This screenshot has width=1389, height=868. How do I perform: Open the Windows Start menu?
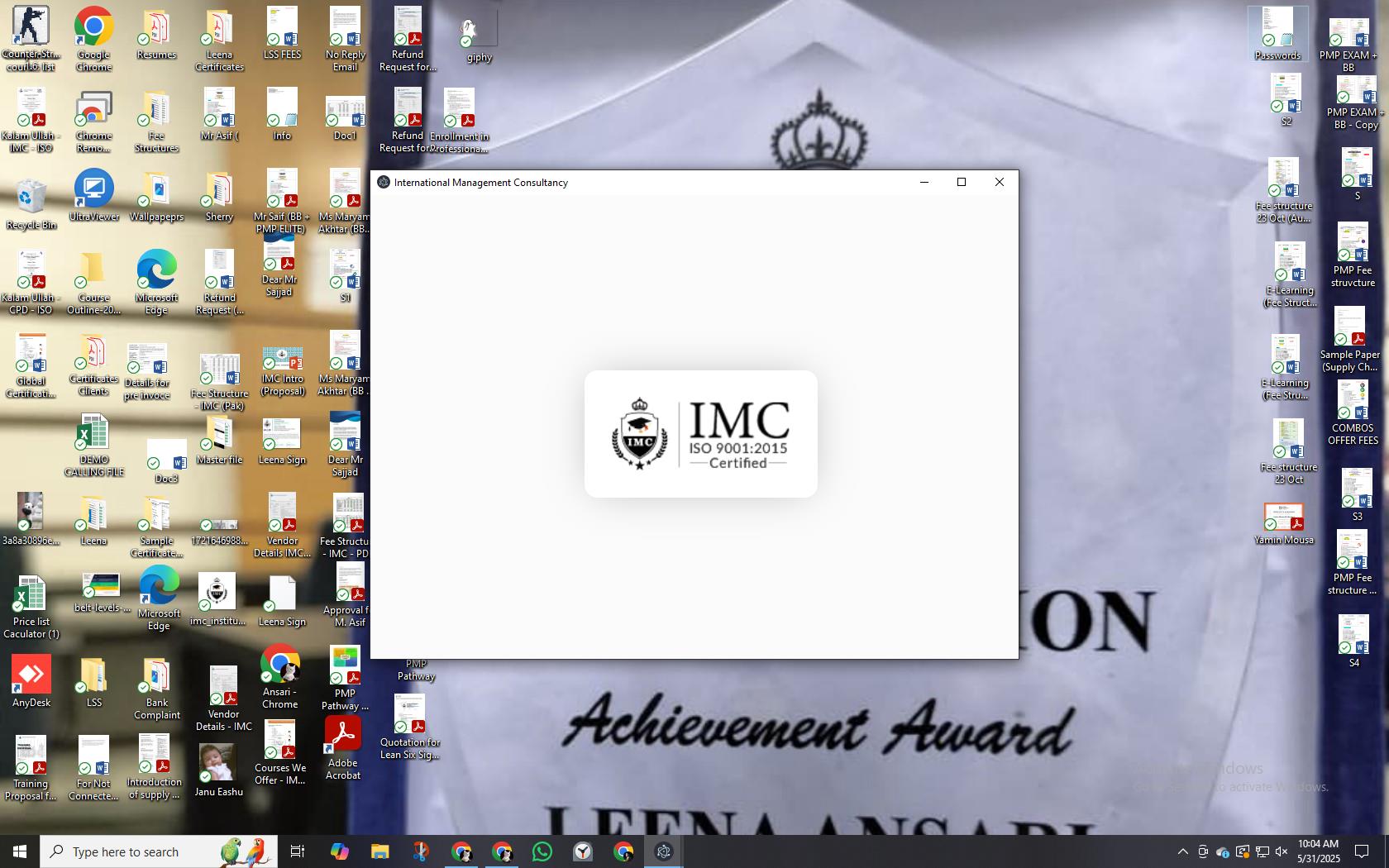[x=20, y=851]
